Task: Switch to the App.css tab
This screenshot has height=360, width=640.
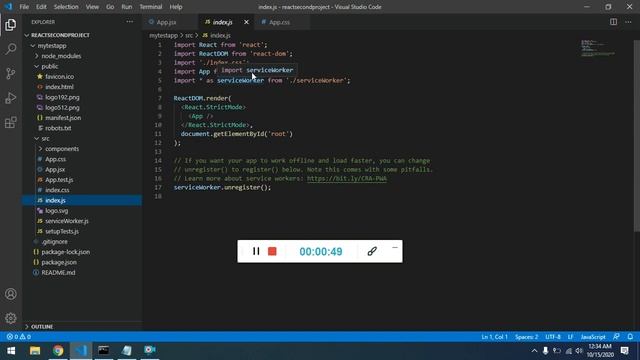Action: point(280,22)
